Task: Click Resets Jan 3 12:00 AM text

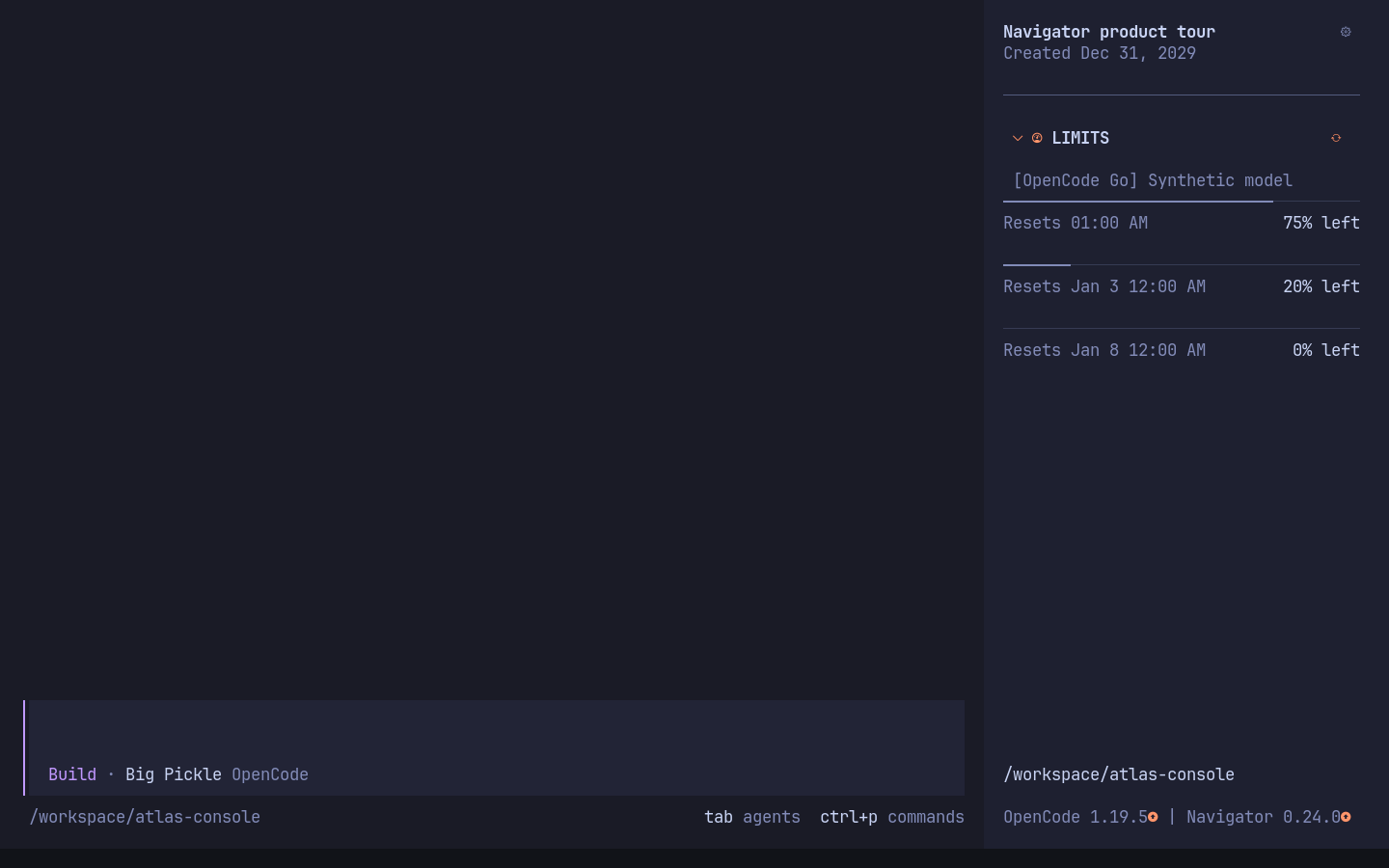Action: pyautogui.click(x=1104, y=286)
